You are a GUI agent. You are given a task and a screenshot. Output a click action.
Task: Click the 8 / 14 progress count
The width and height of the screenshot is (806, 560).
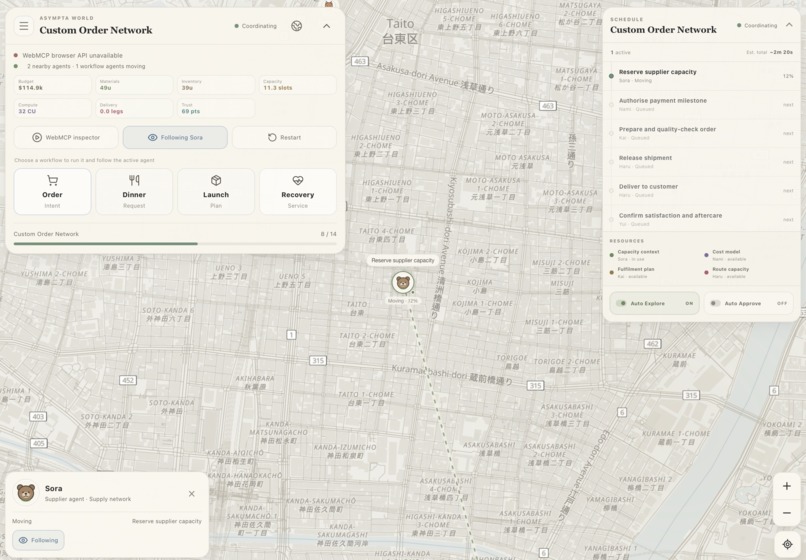click(x=328, y=234)
